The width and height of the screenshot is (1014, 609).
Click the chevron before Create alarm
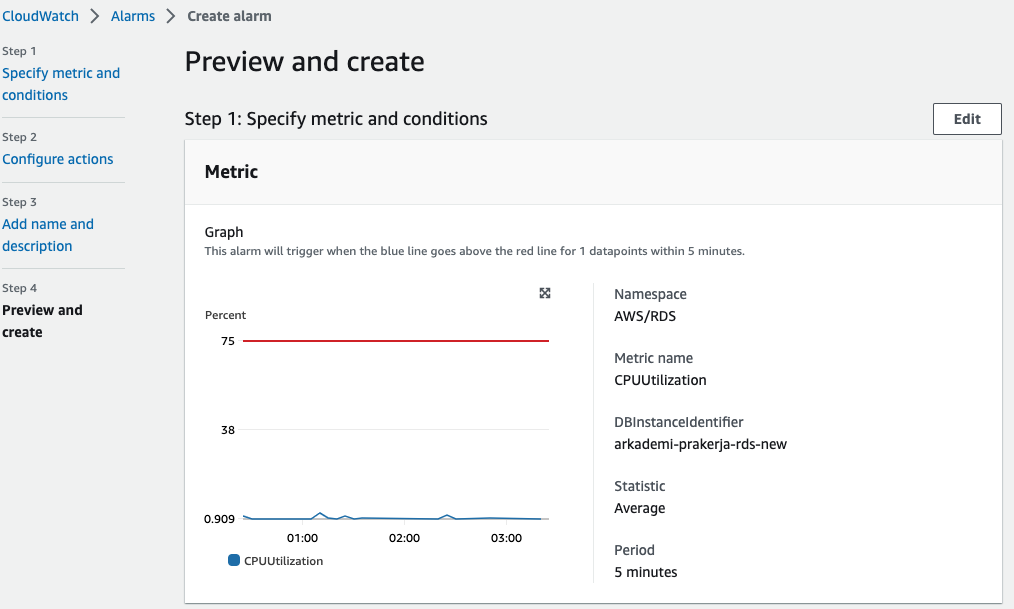[171, 16]
